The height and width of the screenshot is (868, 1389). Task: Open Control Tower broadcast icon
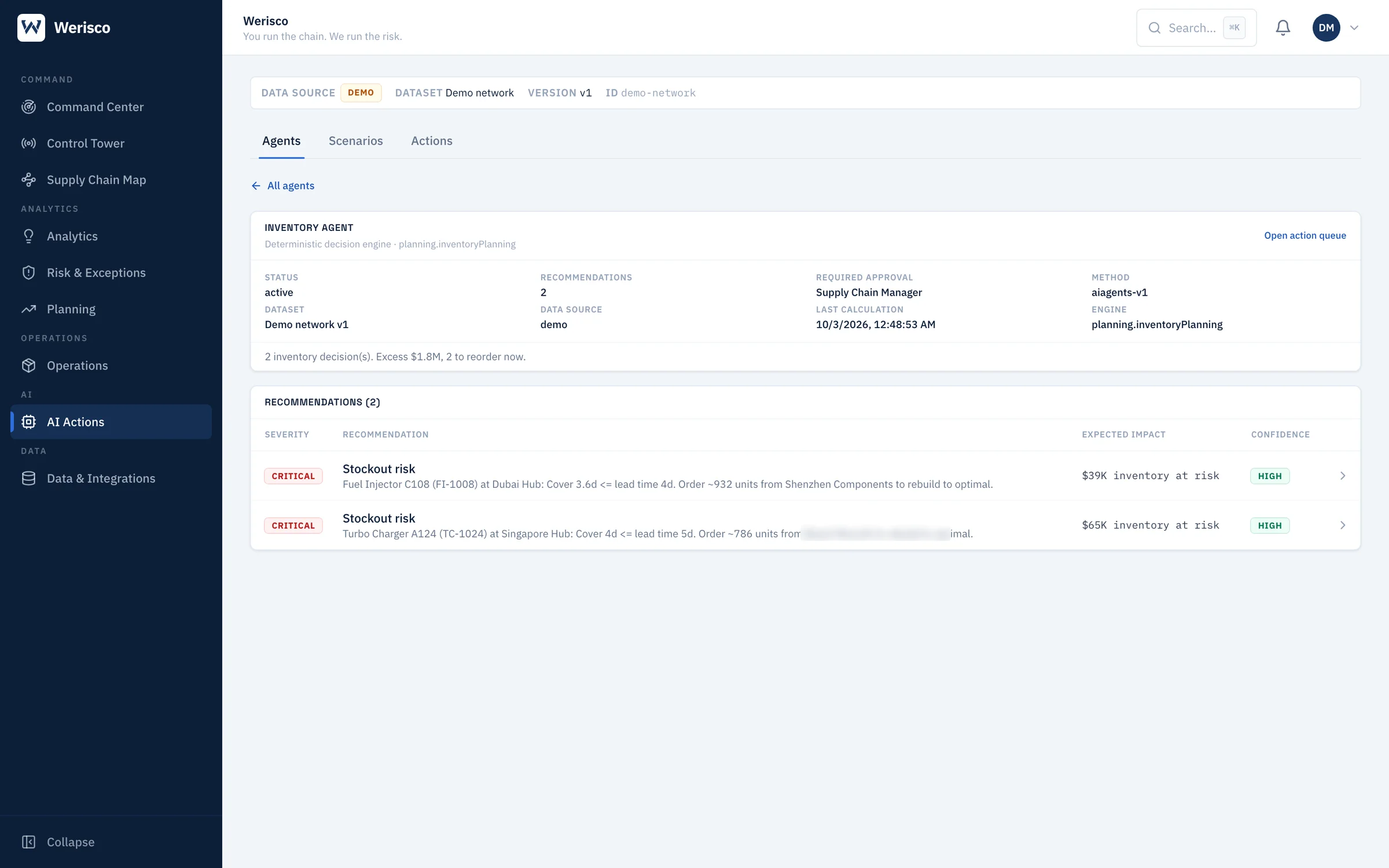28,144
